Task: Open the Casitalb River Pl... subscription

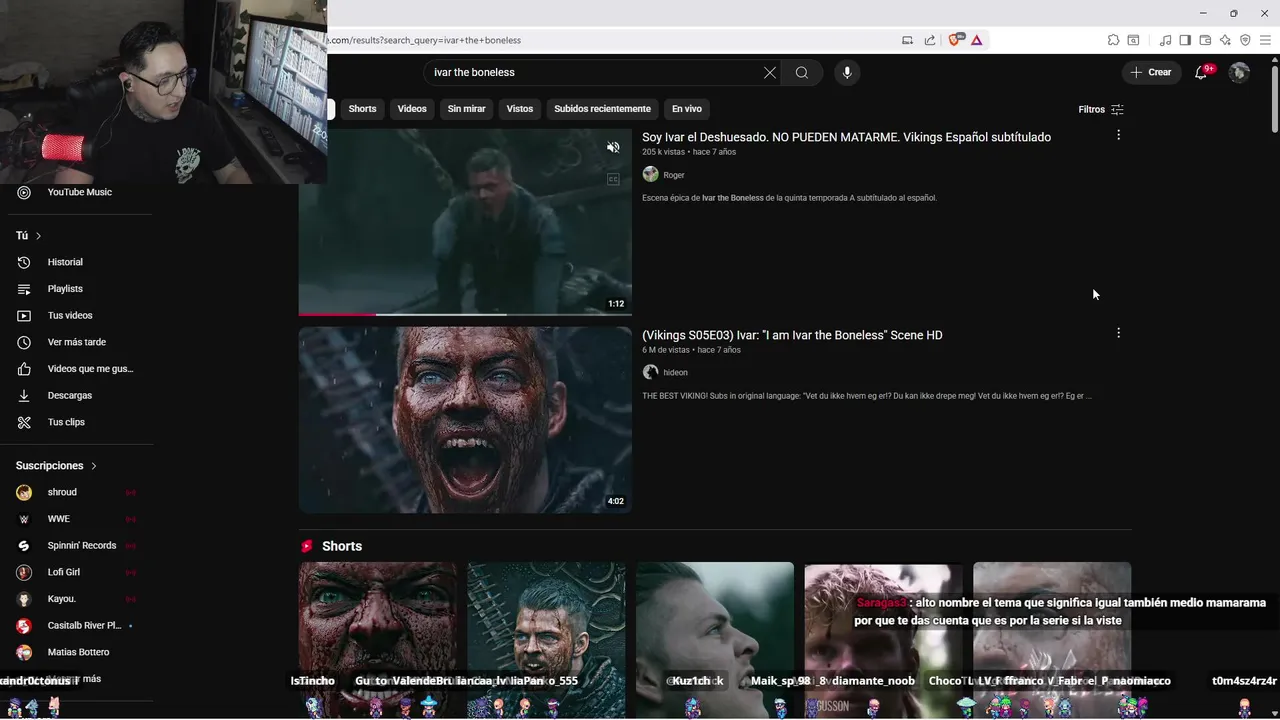Action: tap(84, 626)
